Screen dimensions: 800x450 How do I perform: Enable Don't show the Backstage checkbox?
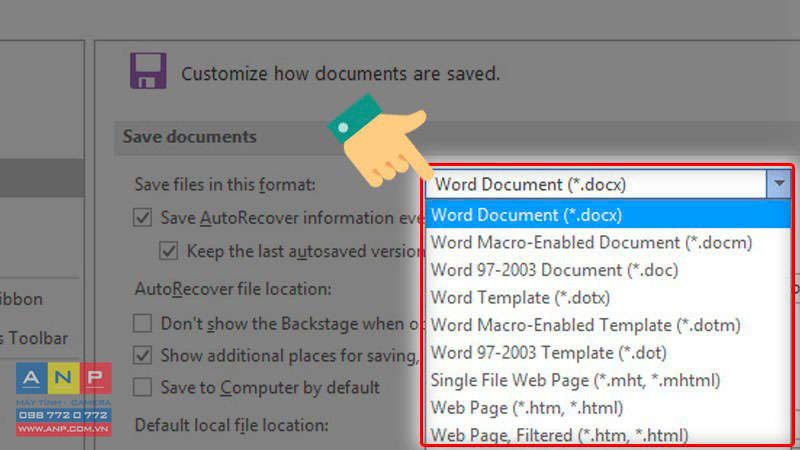142,323
